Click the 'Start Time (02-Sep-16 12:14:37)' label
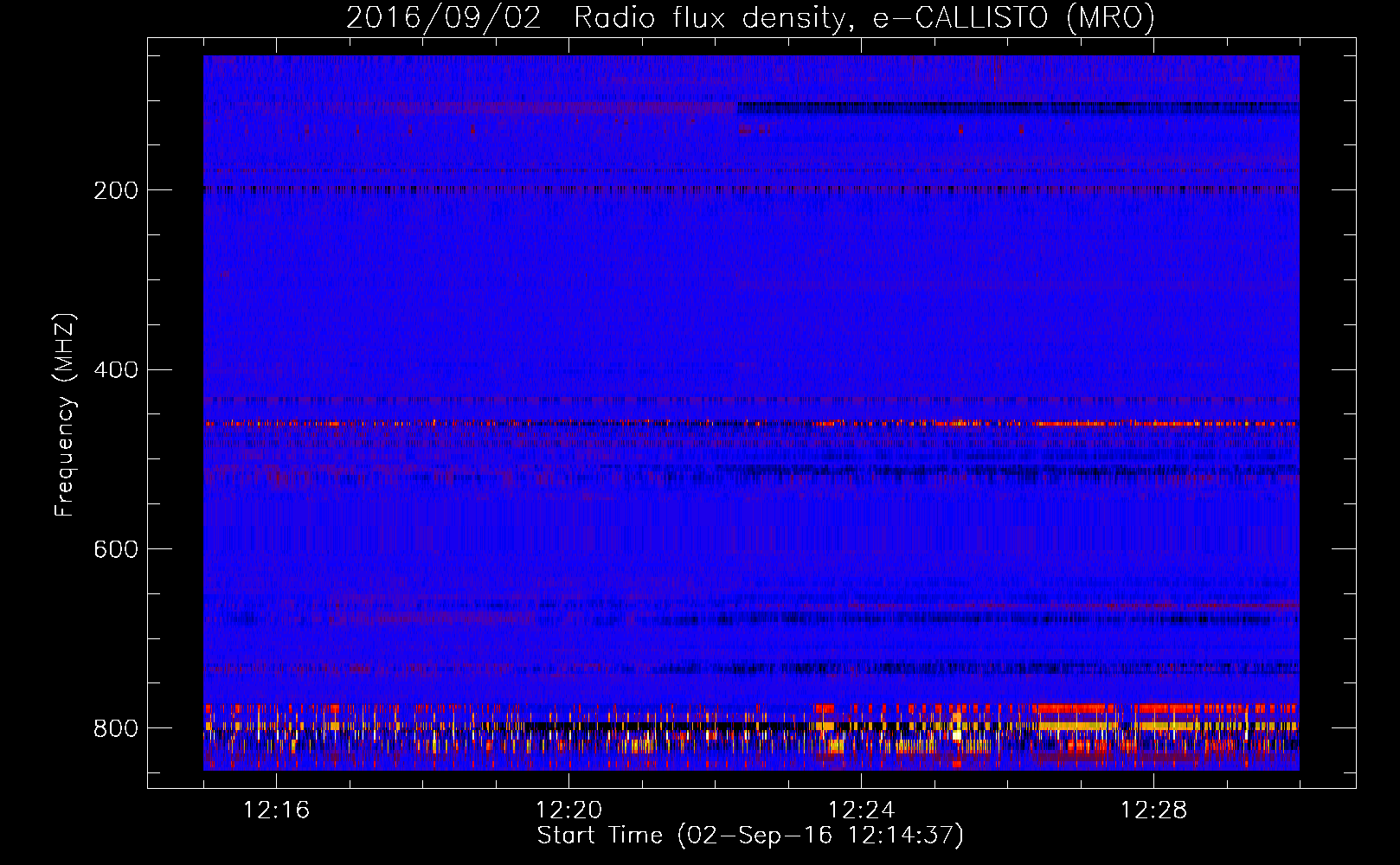 tap(750, 836)
